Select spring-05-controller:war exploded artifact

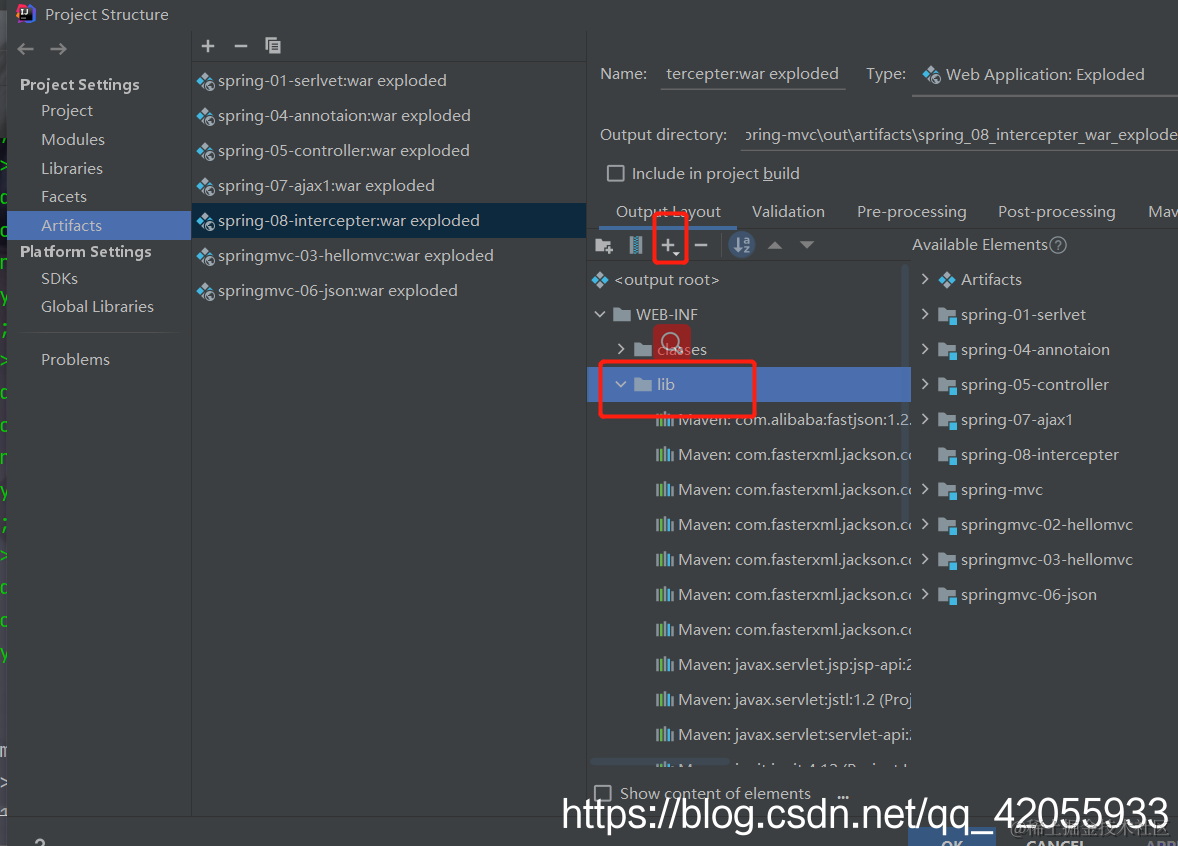click(388, 151)
